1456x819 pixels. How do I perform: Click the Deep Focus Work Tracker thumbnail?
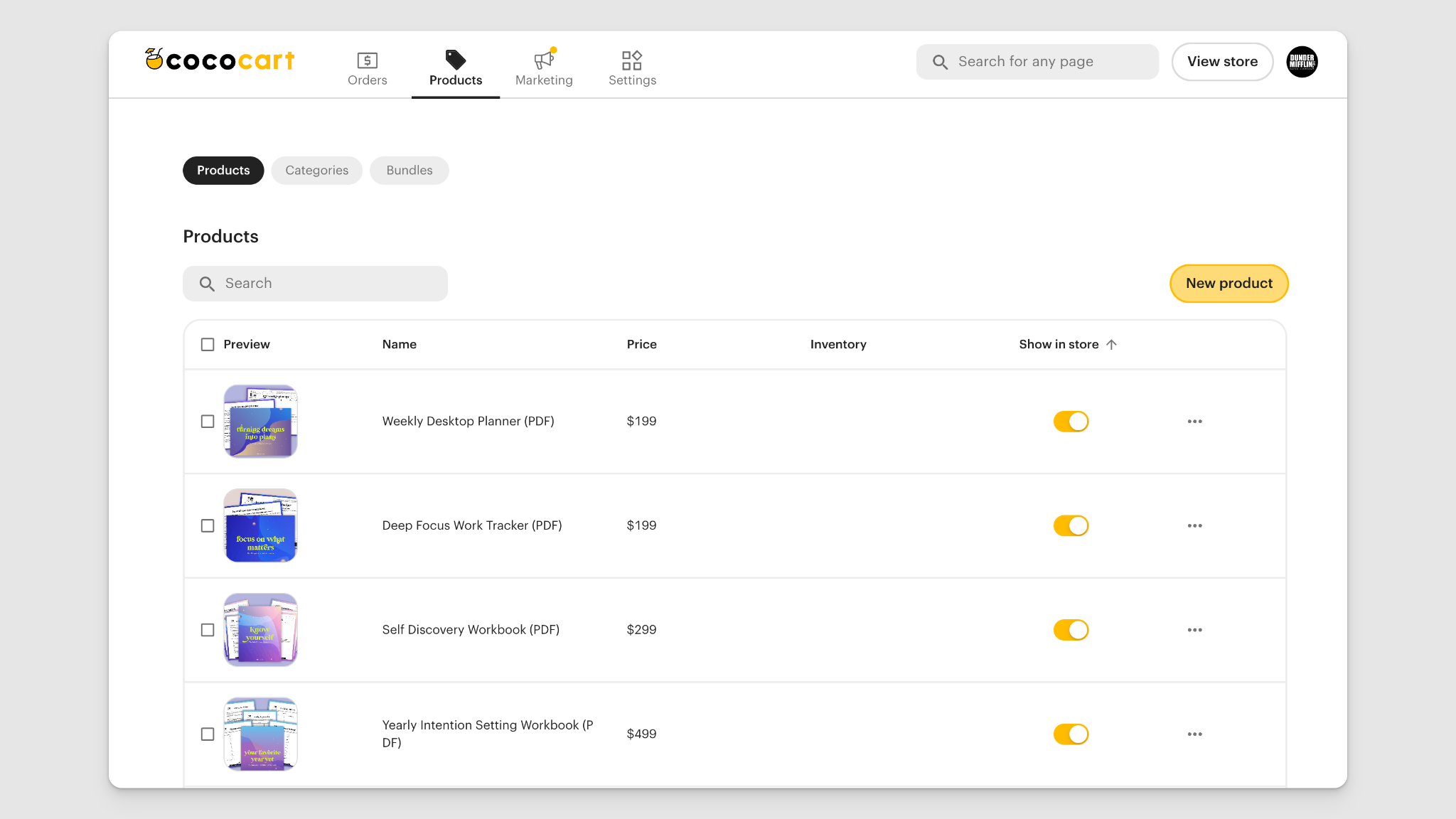pyautogui.click(x=260, y=525)
